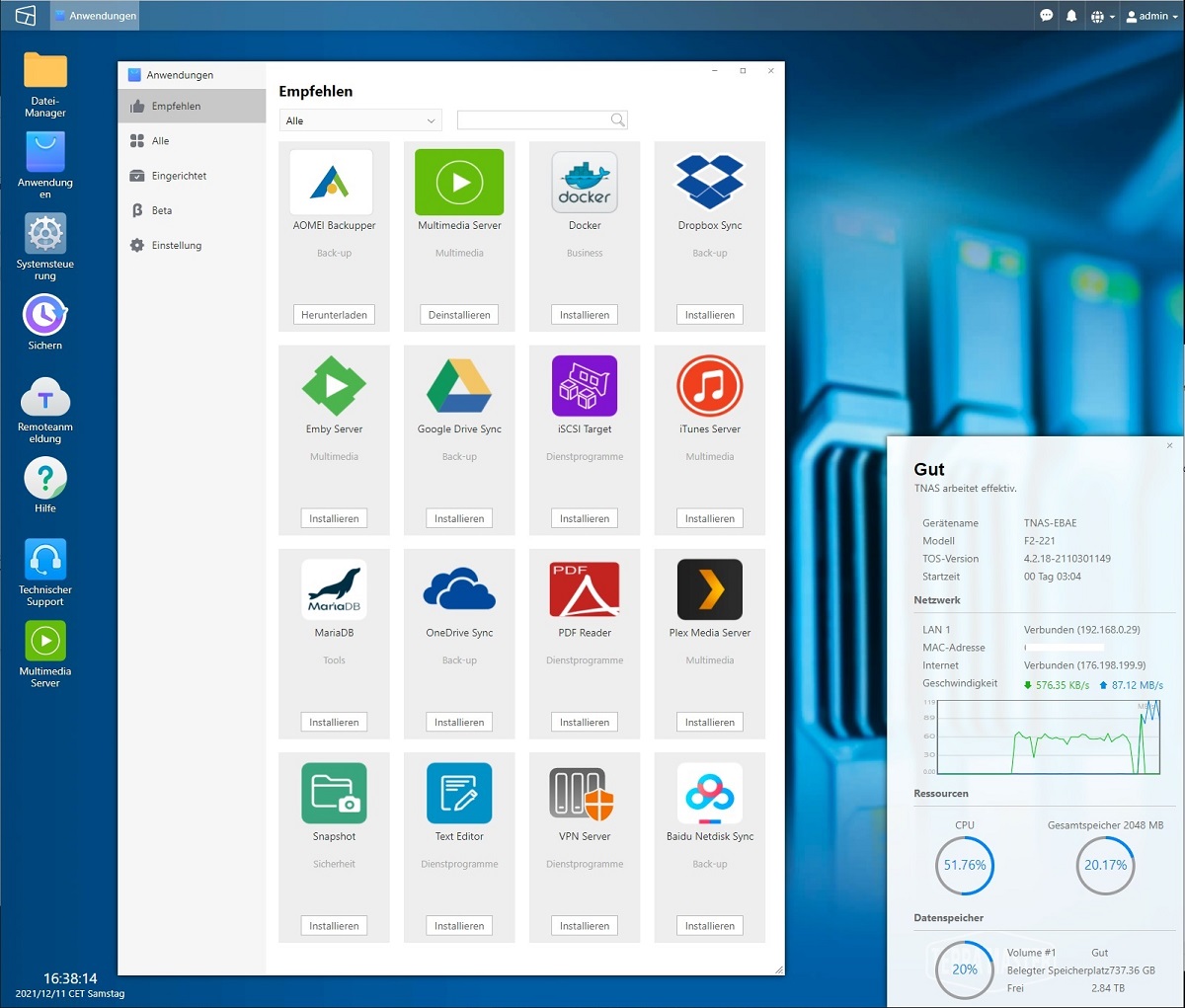
Task: Install OneDrive Sync
Action: (459, 722)
